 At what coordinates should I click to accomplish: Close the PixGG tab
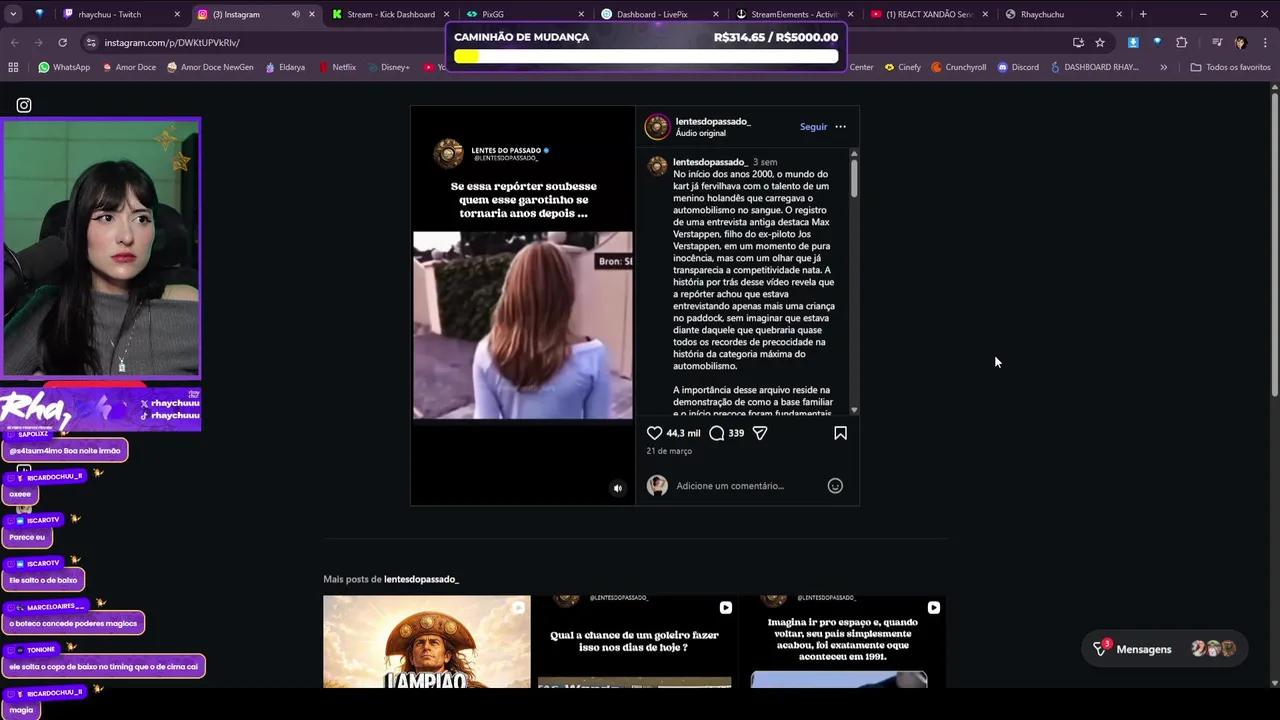pyautogui.click(x=581, y=14)
